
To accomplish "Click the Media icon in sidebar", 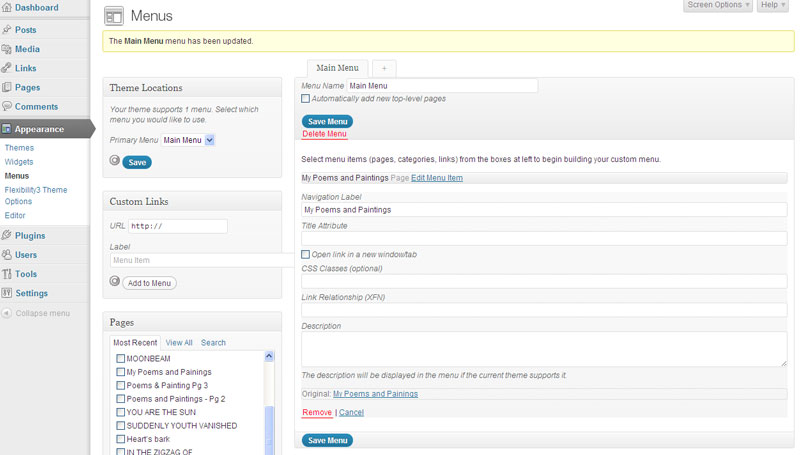I will pyautogui.click(x=7, y=49).
